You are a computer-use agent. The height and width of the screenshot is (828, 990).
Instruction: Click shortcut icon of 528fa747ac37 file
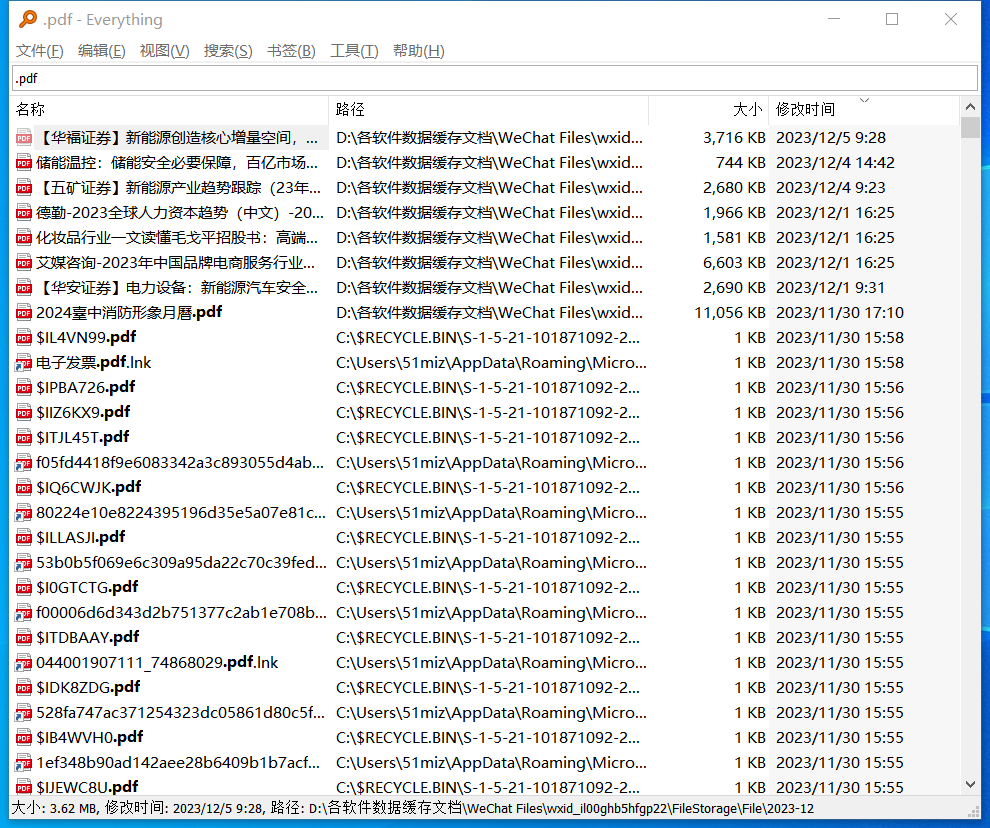pos(24,713)
